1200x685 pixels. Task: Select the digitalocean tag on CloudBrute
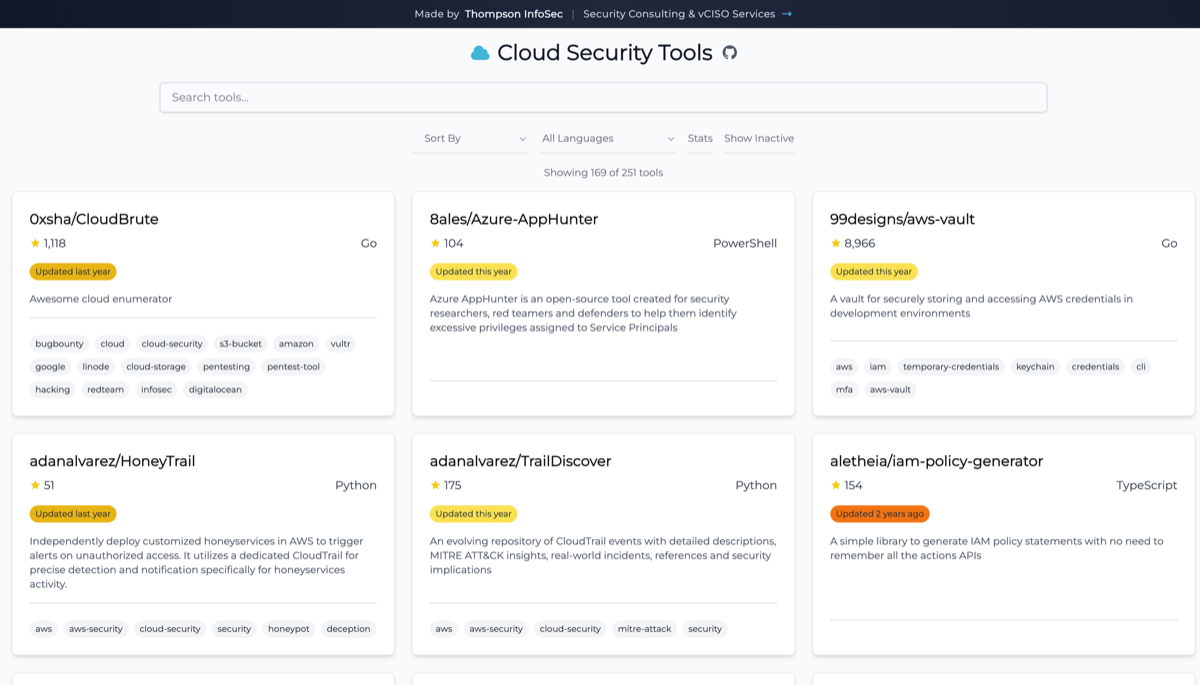click(215, 390)
